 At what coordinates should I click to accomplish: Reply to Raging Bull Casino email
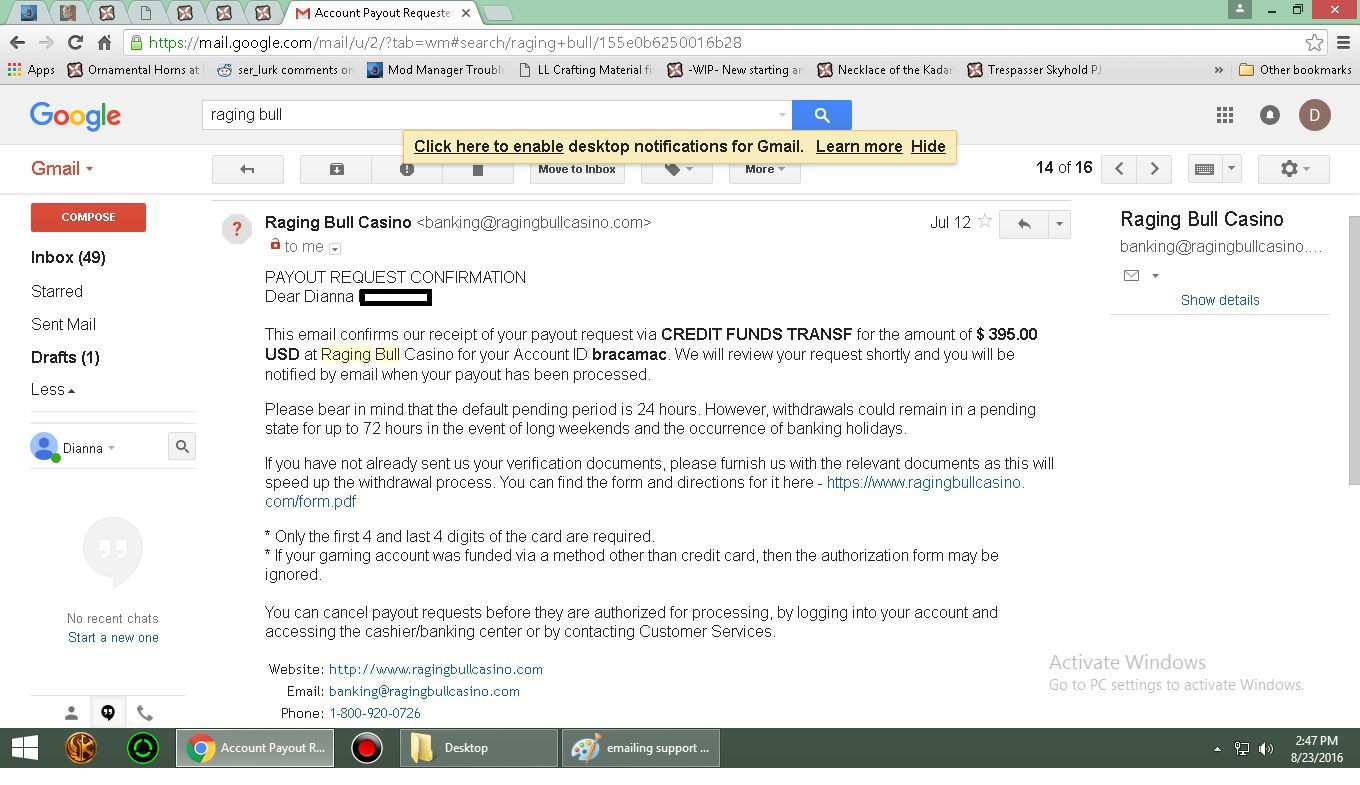tap(1023, 224)
